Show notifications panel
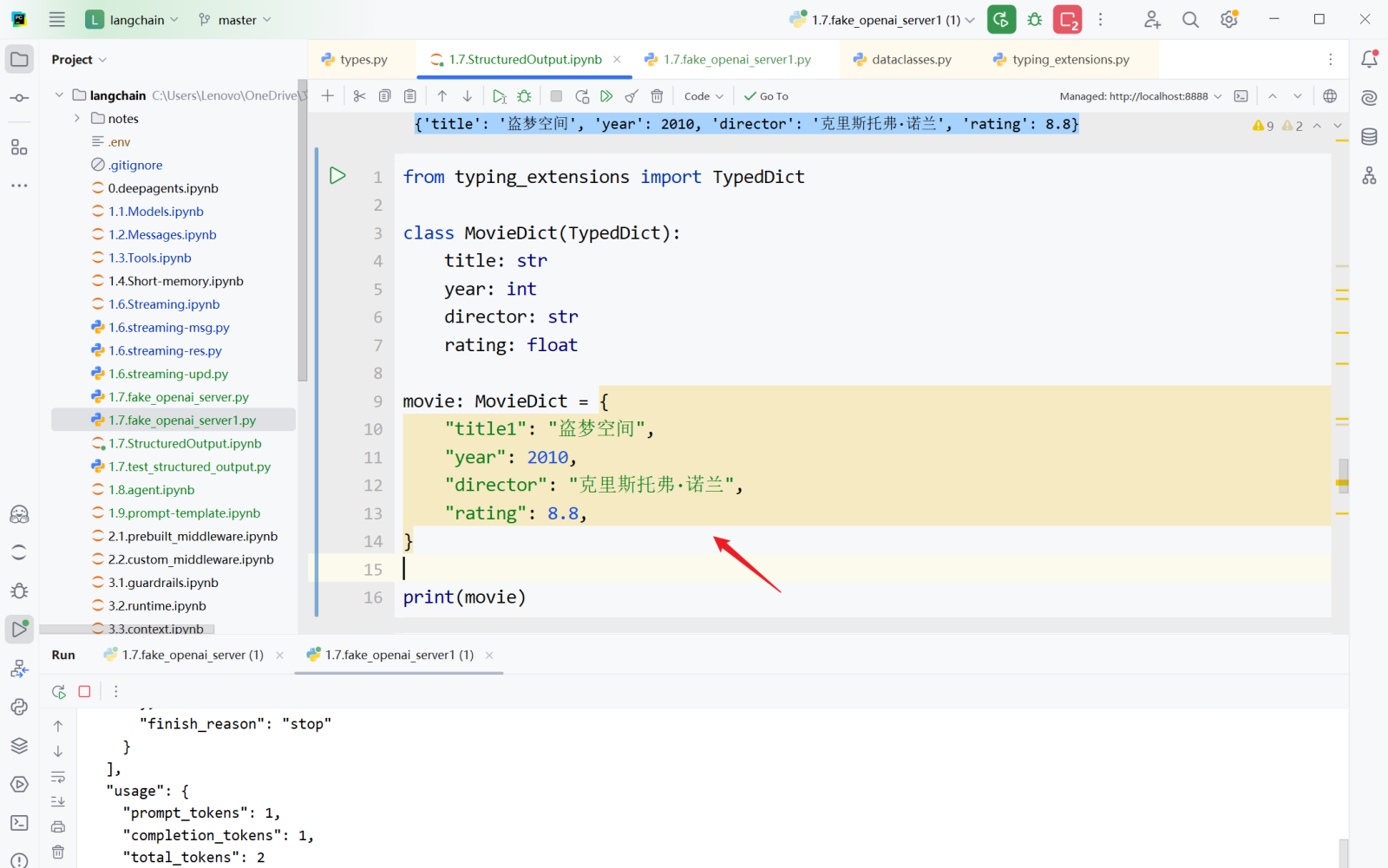 click(x=1369, y=59)
